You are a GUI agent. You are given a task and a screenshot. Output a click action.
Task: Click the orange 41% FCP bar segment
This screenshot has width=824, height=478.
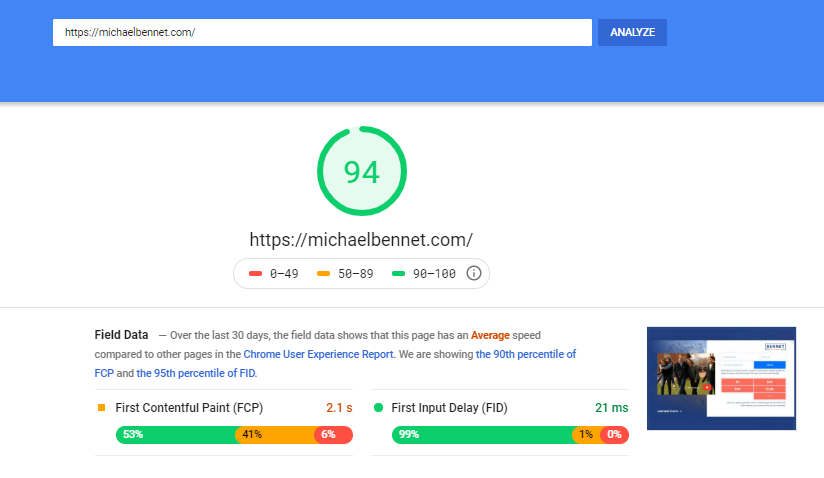pos(275,435)
